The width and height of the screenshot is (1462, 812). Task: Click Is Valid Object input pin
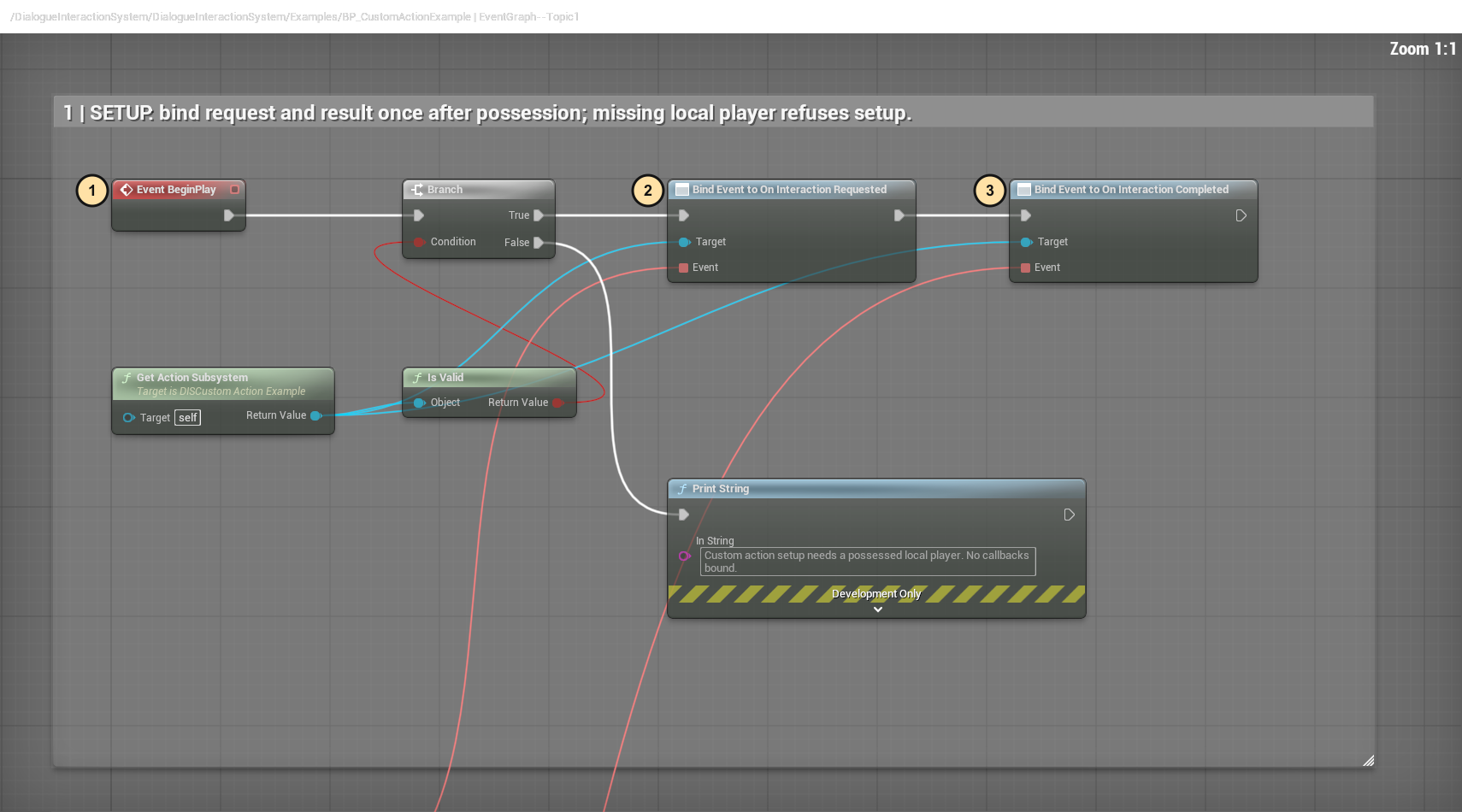[419, 403]
